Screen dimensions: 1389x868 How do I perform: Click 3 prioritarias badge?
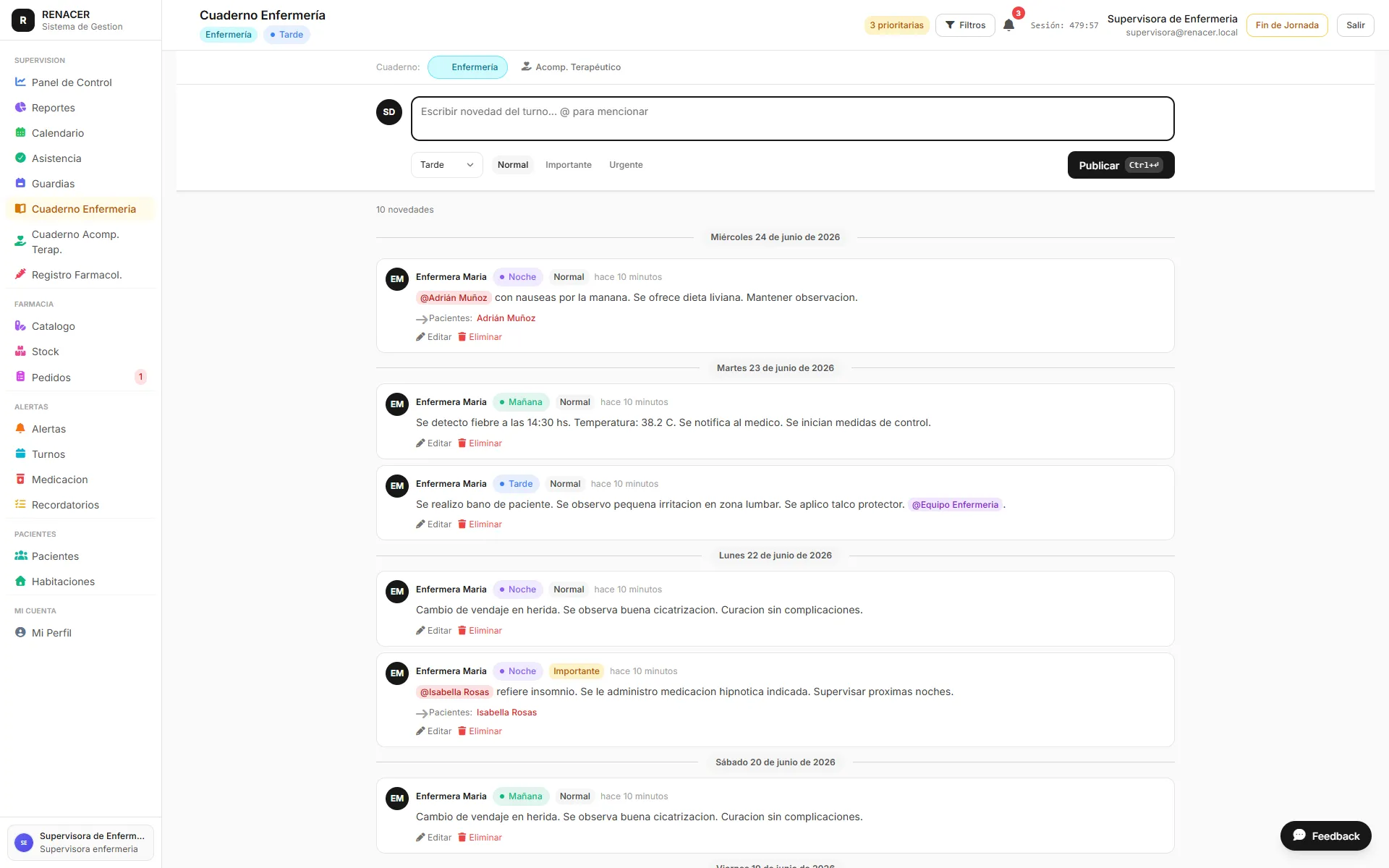(896, 25)
